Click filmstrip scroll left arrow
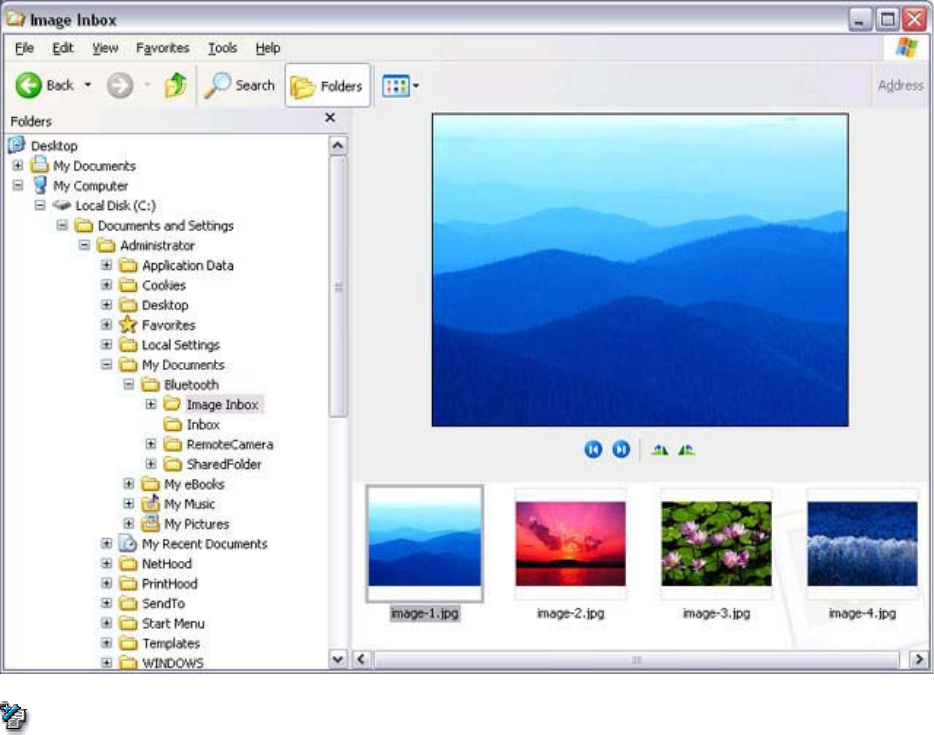The height and width of the screenshot is (735, 934). 361,659
